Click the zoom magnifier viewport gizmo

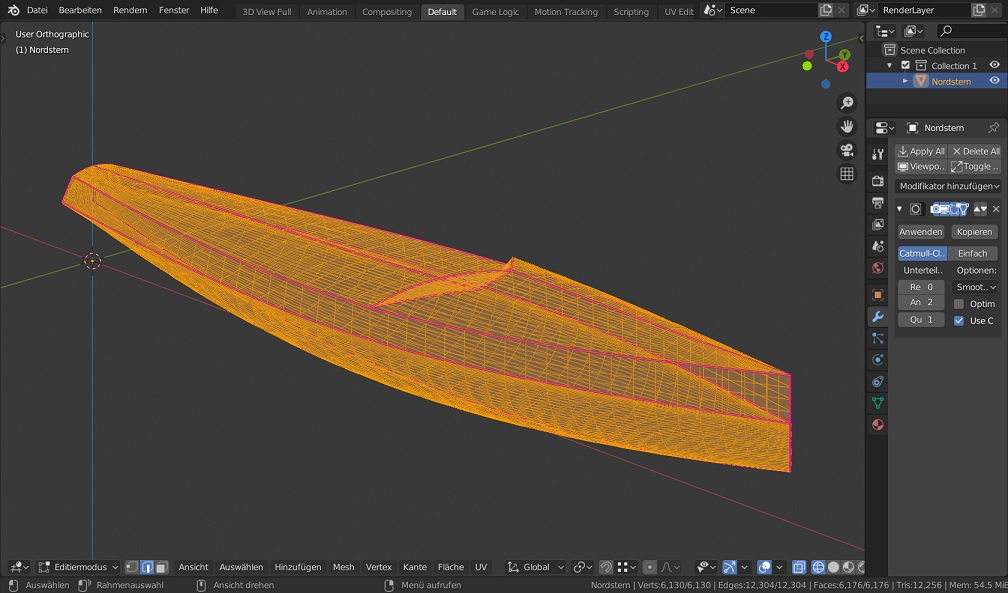pos(847,103)
